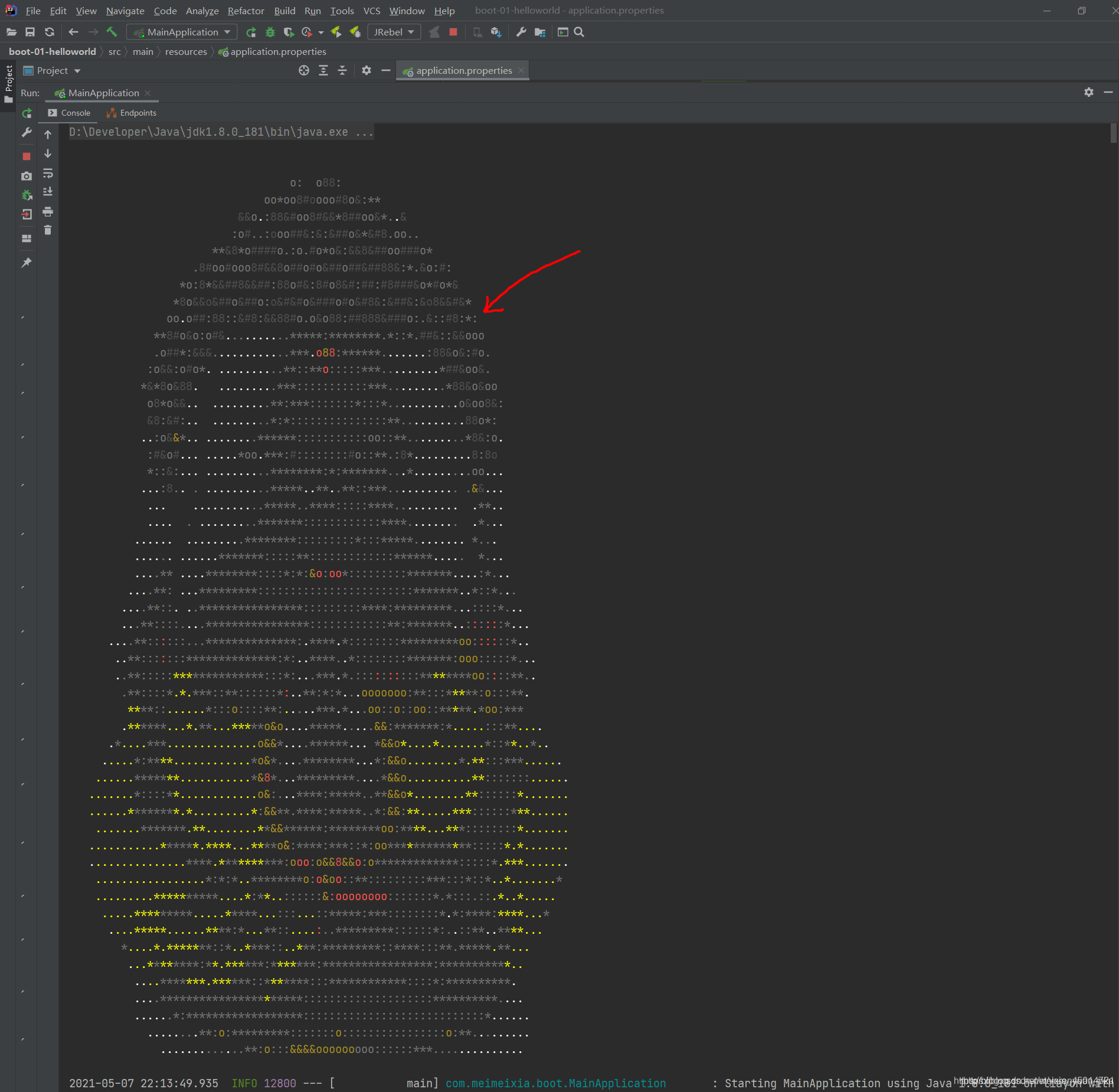Close the MainApplication run tab
Image resolution: width=1119 pixels, height=1092 pixels.
tap(148, 93)
